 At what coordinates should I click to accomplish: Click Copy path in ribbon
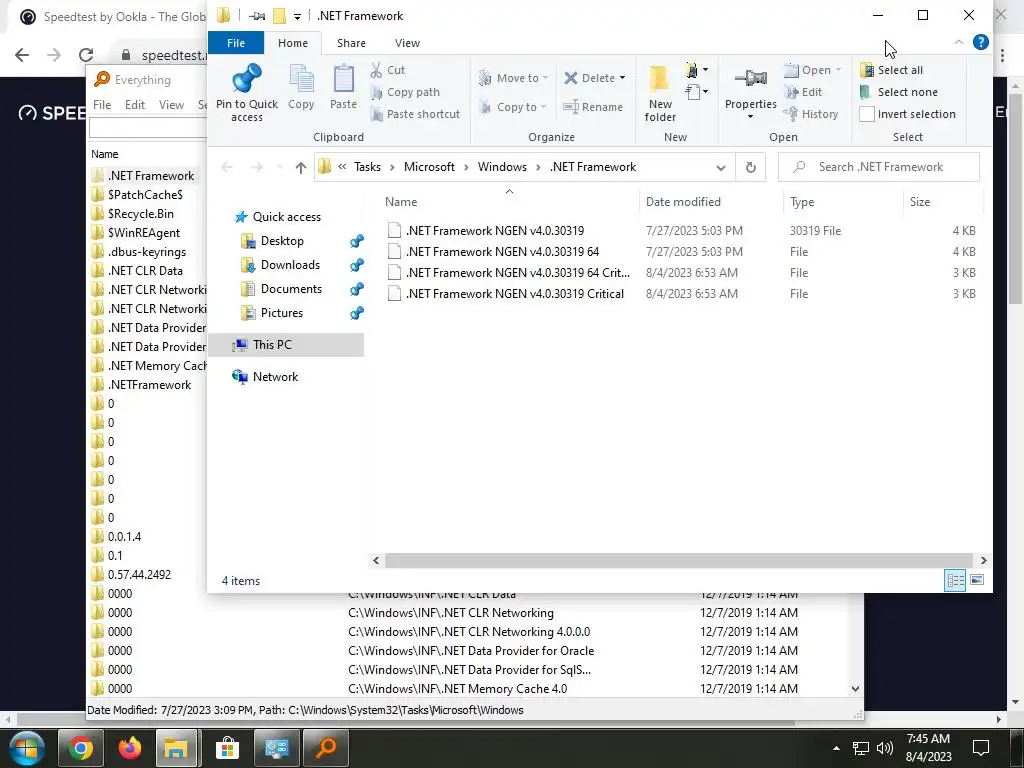(x=405, y=92)
